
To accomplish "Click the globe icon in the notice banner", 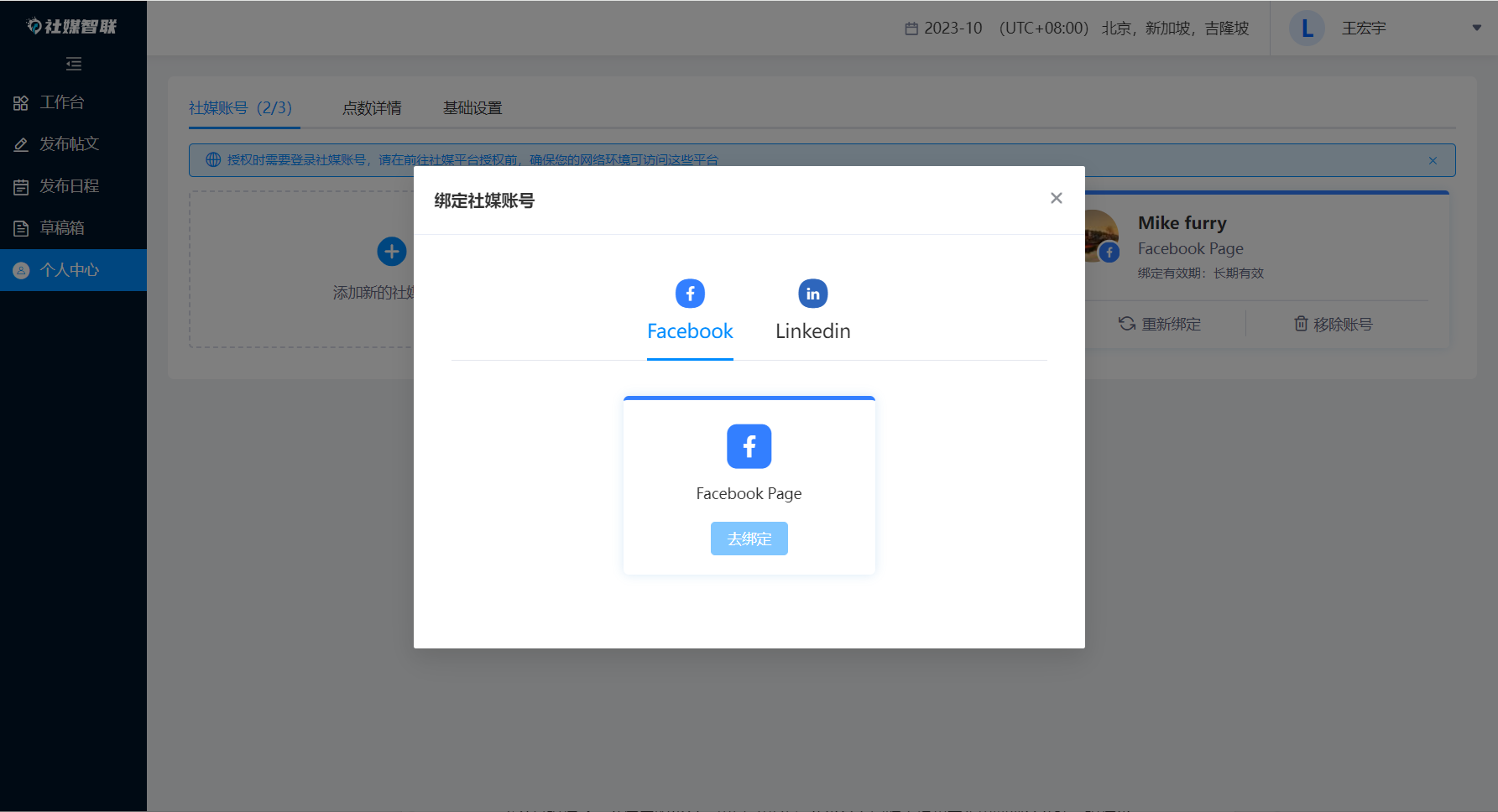I will (213, 159).
